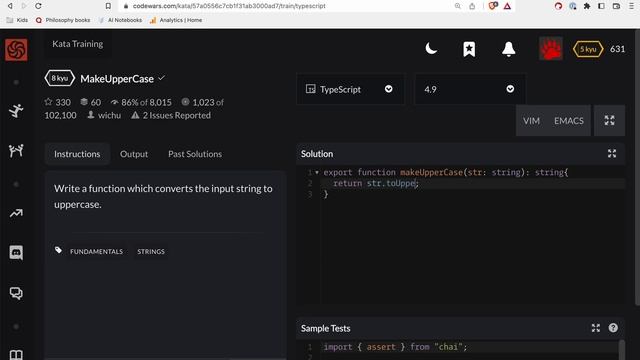Open the extensions puzzle piece icon
Image resolution: width=640 pixels, height=360 pixels.
click(x=587, y=6)
